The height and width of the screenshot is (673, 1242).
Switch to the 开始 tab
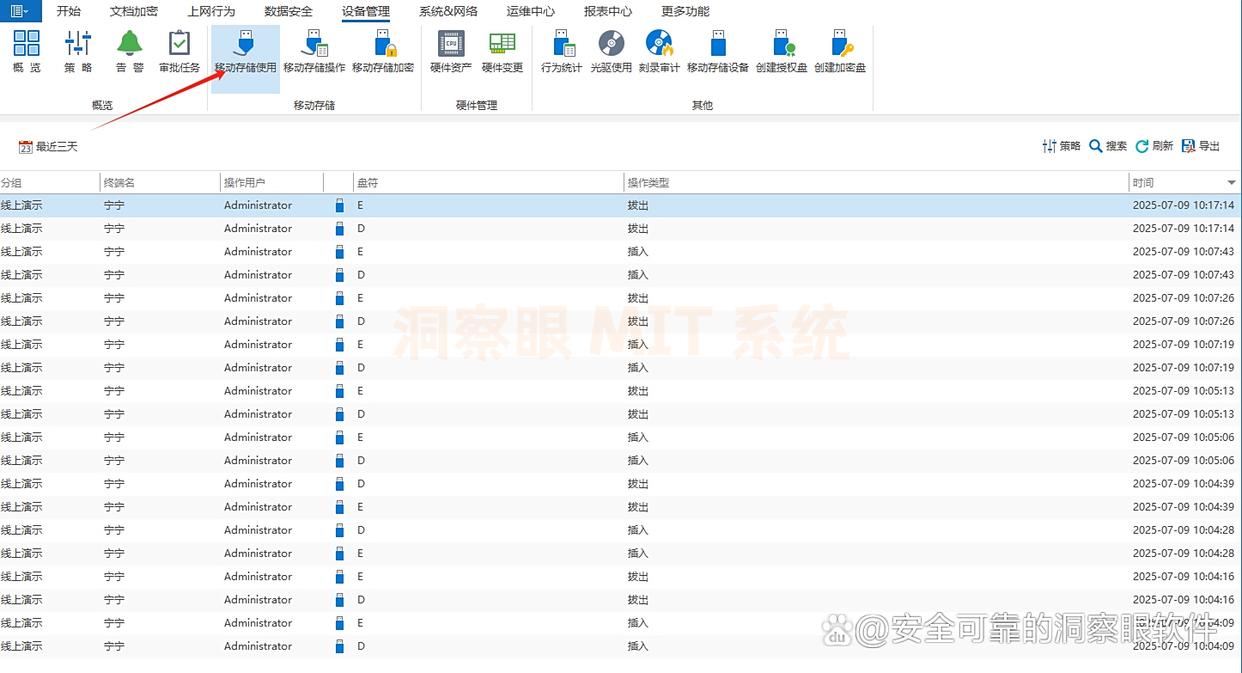(x=69, y=12)
